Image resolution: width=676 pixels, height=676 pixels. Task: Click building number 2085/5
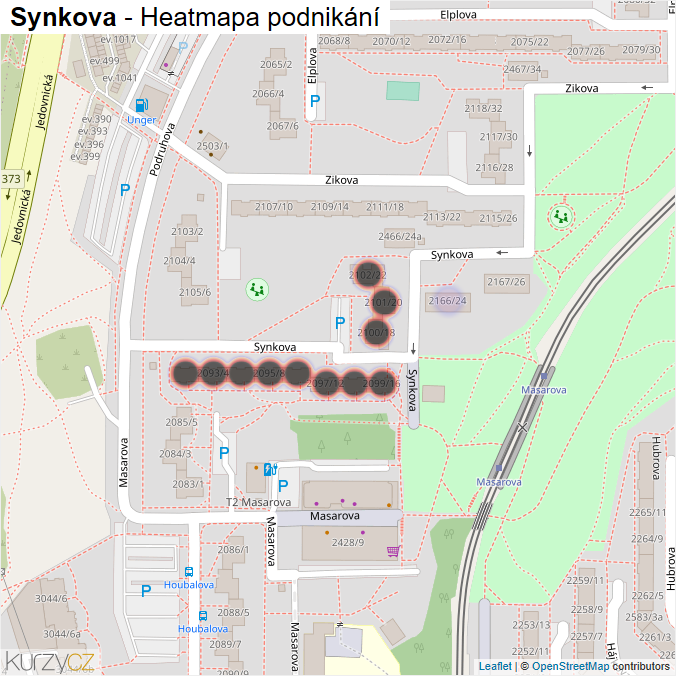coord(182,422)
